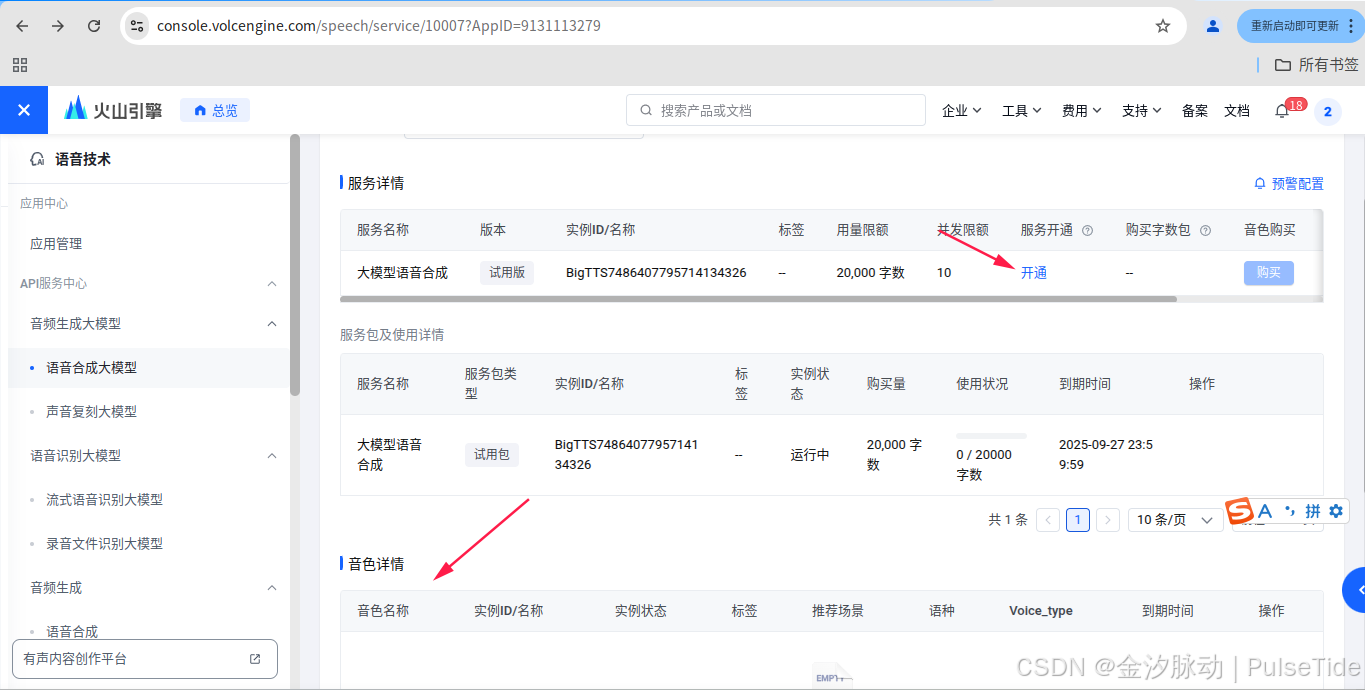Open 应用管理 in the sidebar
The height and width of the screenshot is (690, 1365).
pos(56,244)
